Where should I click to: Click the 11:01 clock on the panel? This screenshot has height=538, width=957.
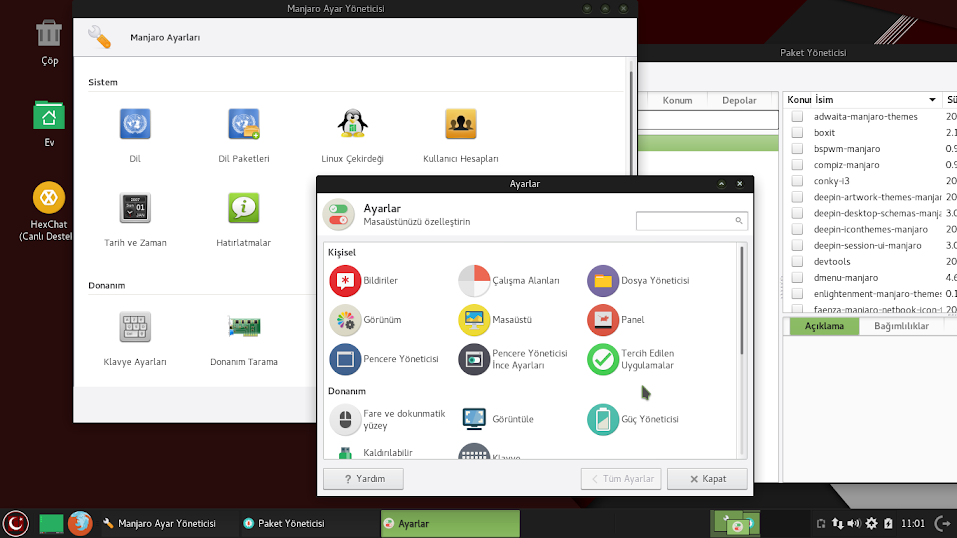coord(912,523)
